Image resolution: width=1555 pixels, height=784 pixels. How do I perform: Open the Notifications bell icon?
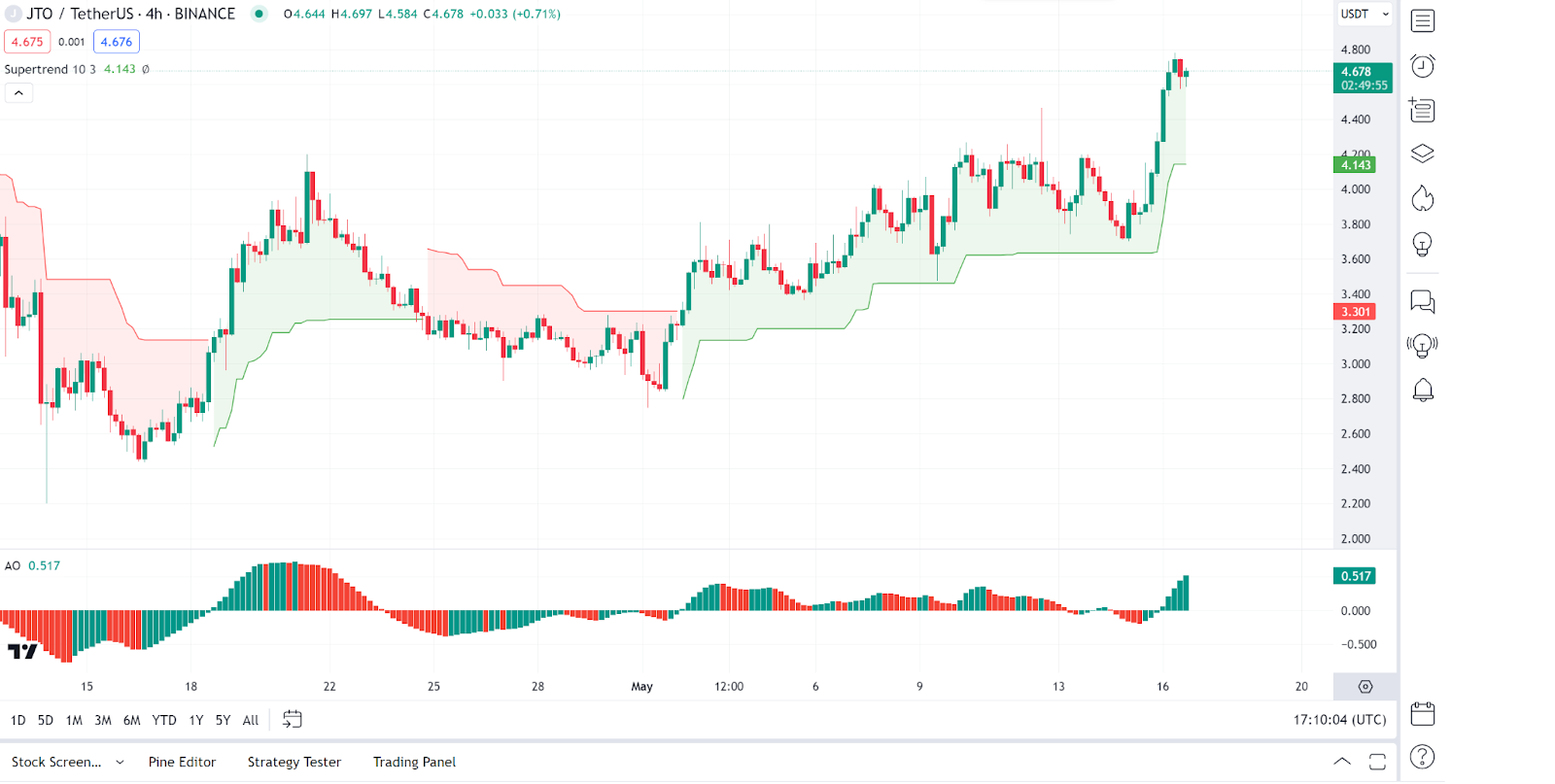[x=1423, y=390]
